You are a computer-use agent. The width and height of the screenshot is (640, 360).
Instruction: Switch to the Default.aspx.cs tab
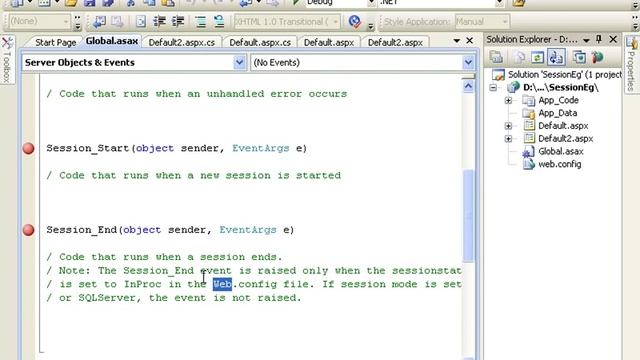point(260,42)
